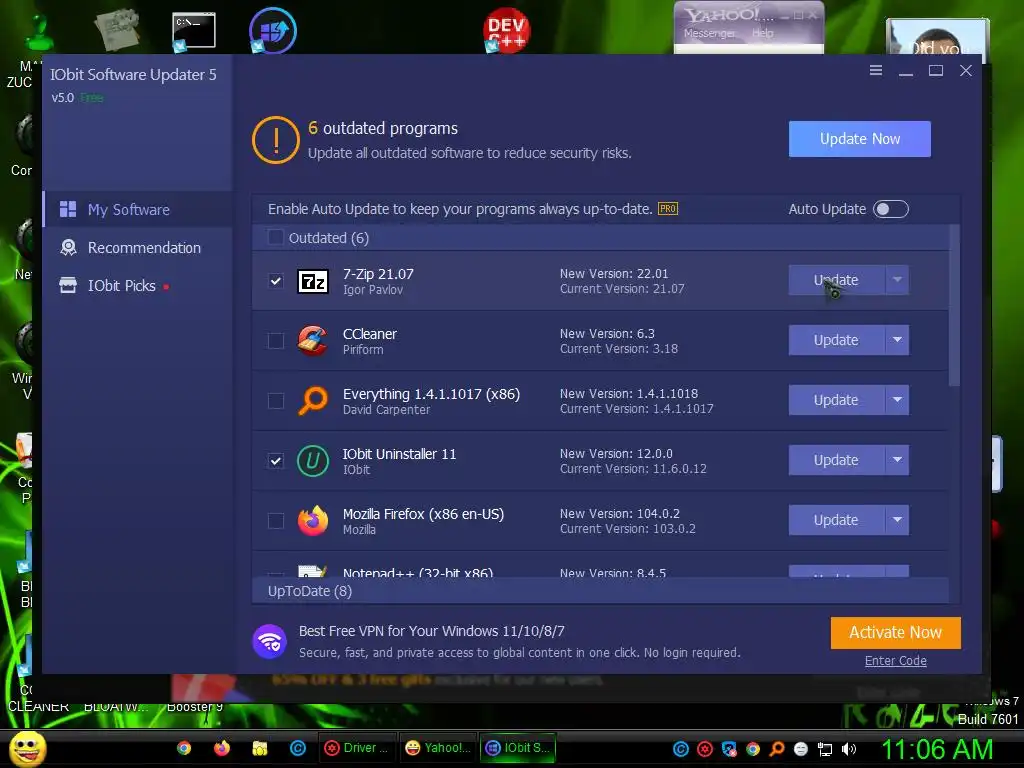Screen dimensions: 1024x768
Task: Click Help in the Yahoo! Messenger window
Action: tap(762, 33)
